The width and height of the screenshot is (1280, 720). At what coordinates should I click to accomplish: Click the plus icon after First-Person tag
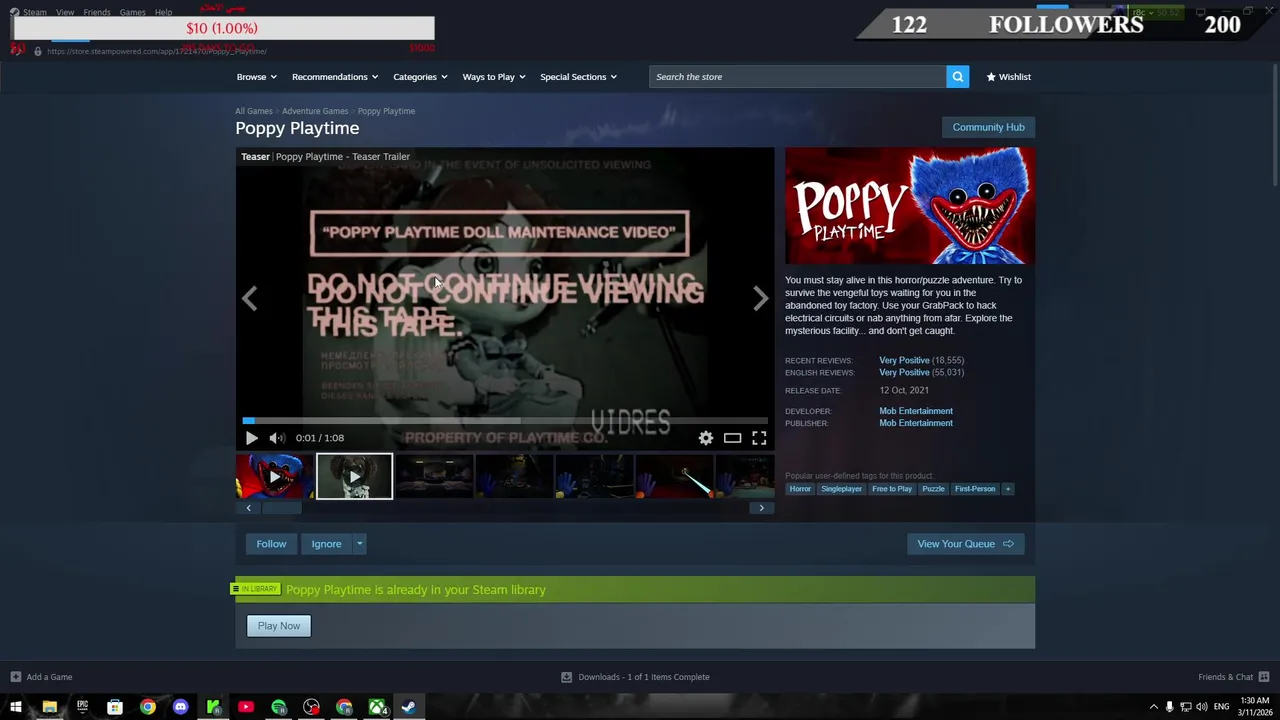(x=1008, y=489)
